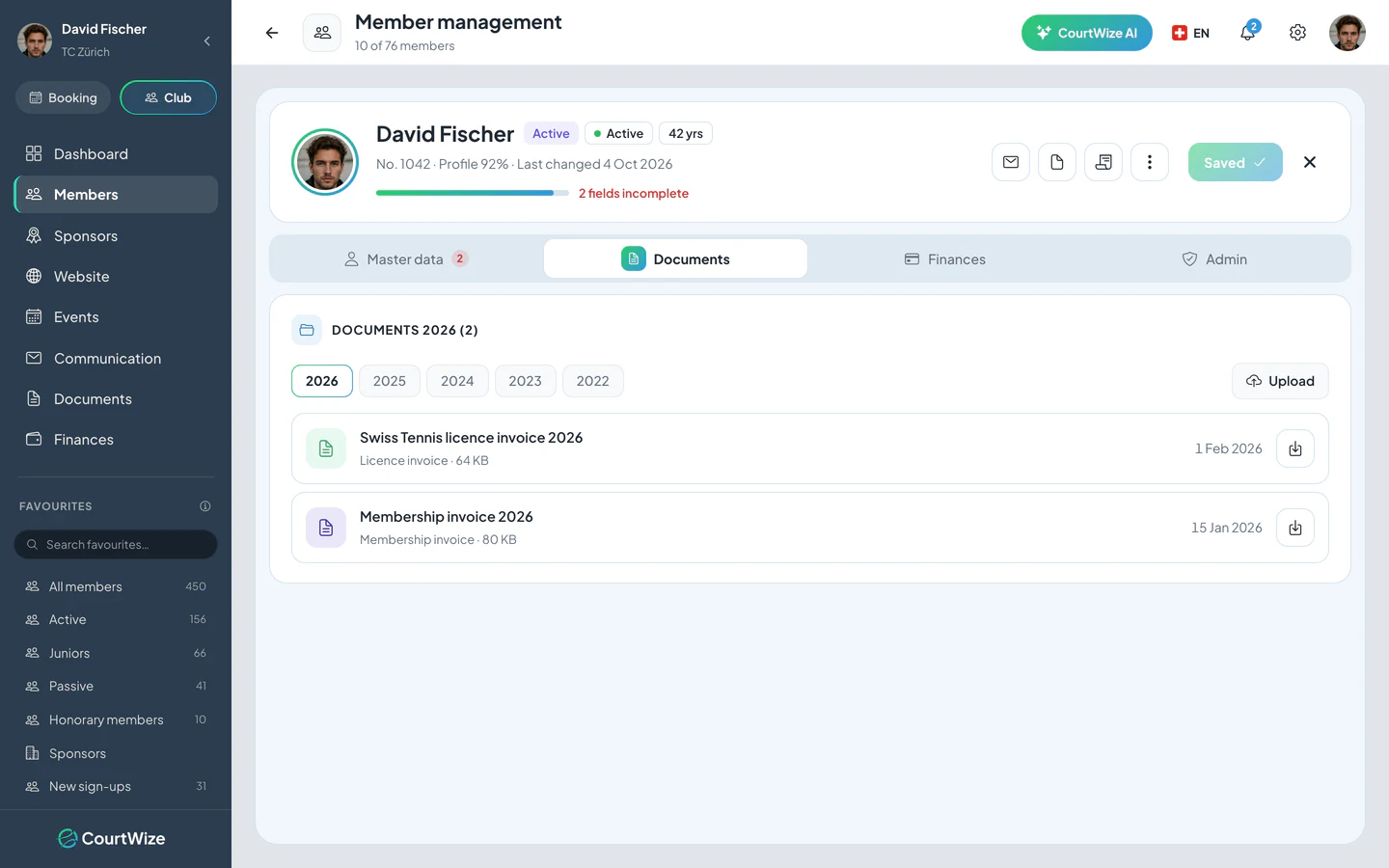Screen dimensions: 1389x868
Task: Open language selector EN
Action: click(1190, 33)
